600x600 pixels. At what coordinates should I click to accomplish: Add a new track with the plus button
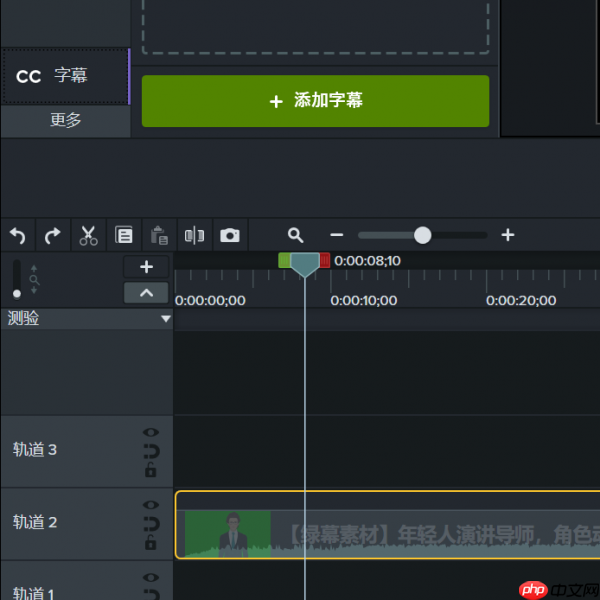click(146, 267)
